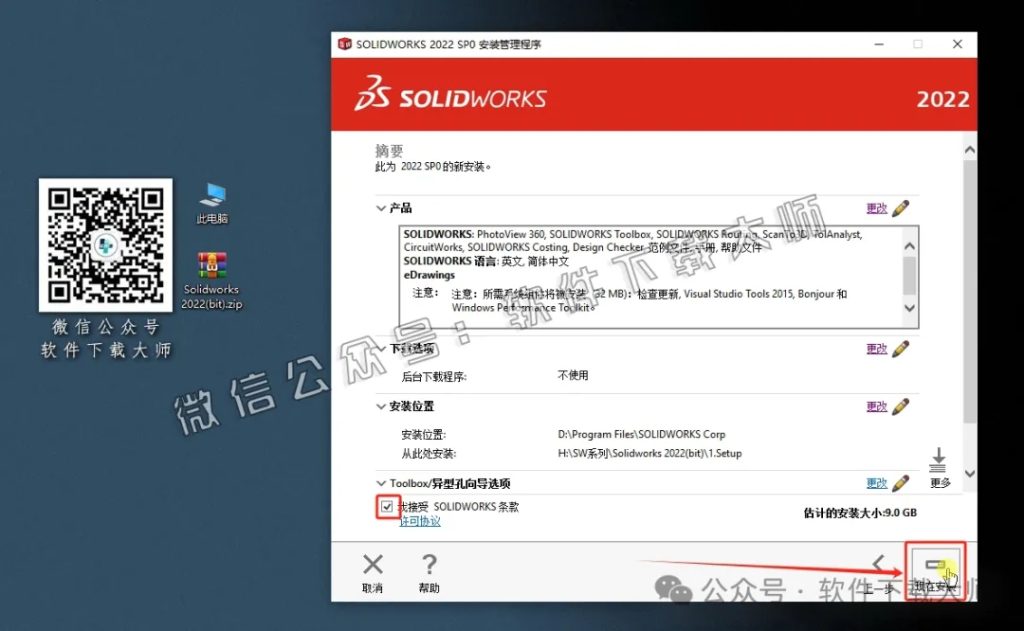Go back using the 上一步 arrow icon
Screen dimensions: 1024x631
tap(880, 563)
